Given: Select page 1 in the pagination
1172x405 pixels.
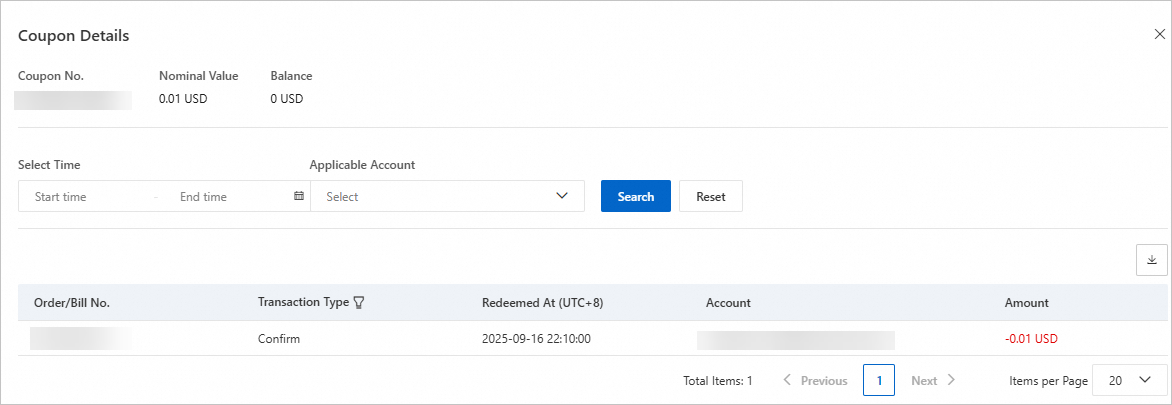Looking at the screenshot, I should click(878, 380).
